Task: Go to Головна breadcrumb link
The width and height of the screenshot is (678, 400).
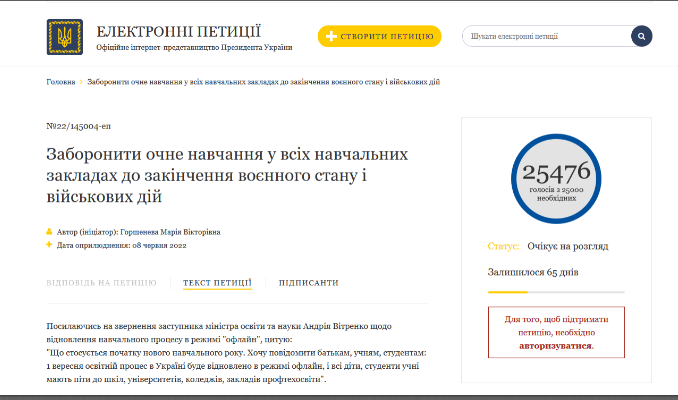Action: 60,81
